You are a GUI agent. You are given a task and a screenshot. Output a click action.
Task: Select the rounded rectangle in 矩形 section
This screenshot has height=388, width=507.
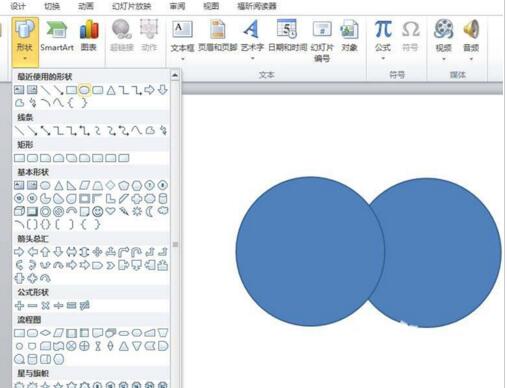coord(32,158)
